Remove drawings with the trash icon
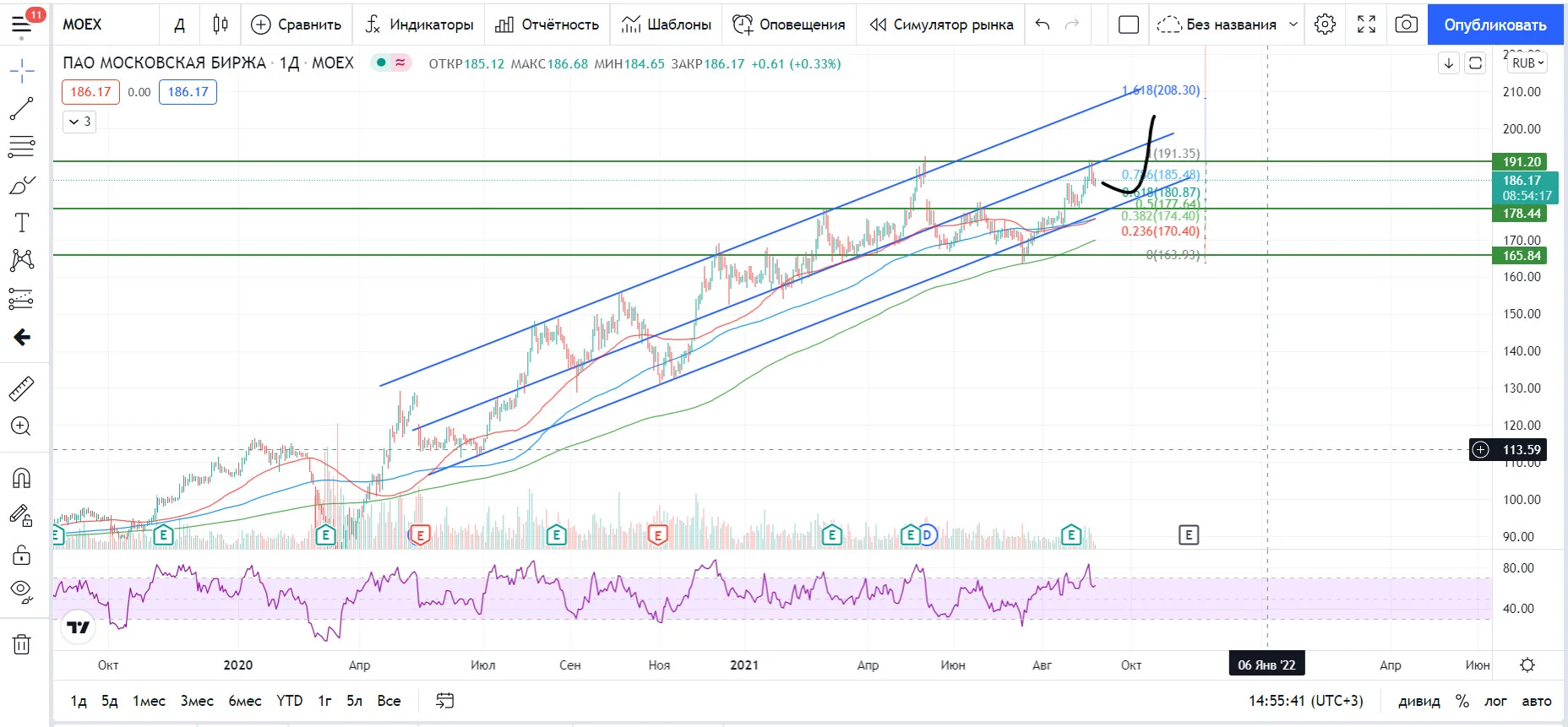This screenshot has width=1568, height=727. [21, 645]
